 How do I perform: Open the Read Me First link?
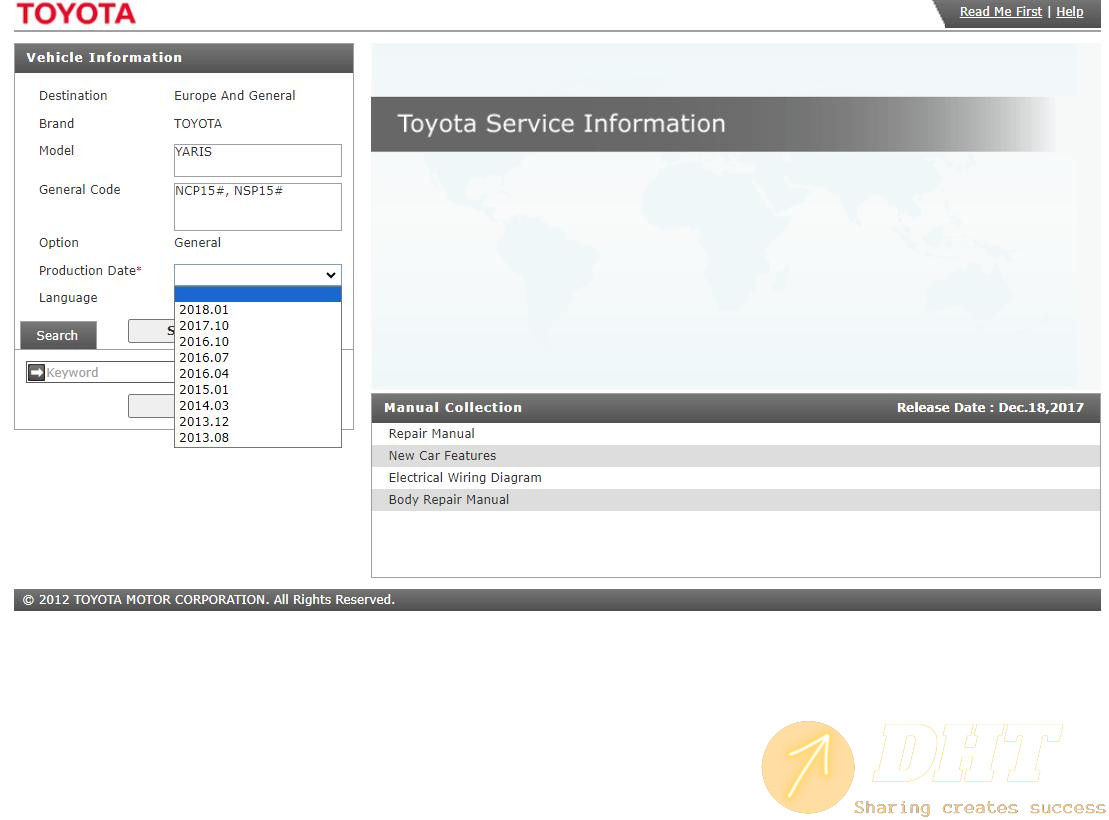click(1000, 11)
